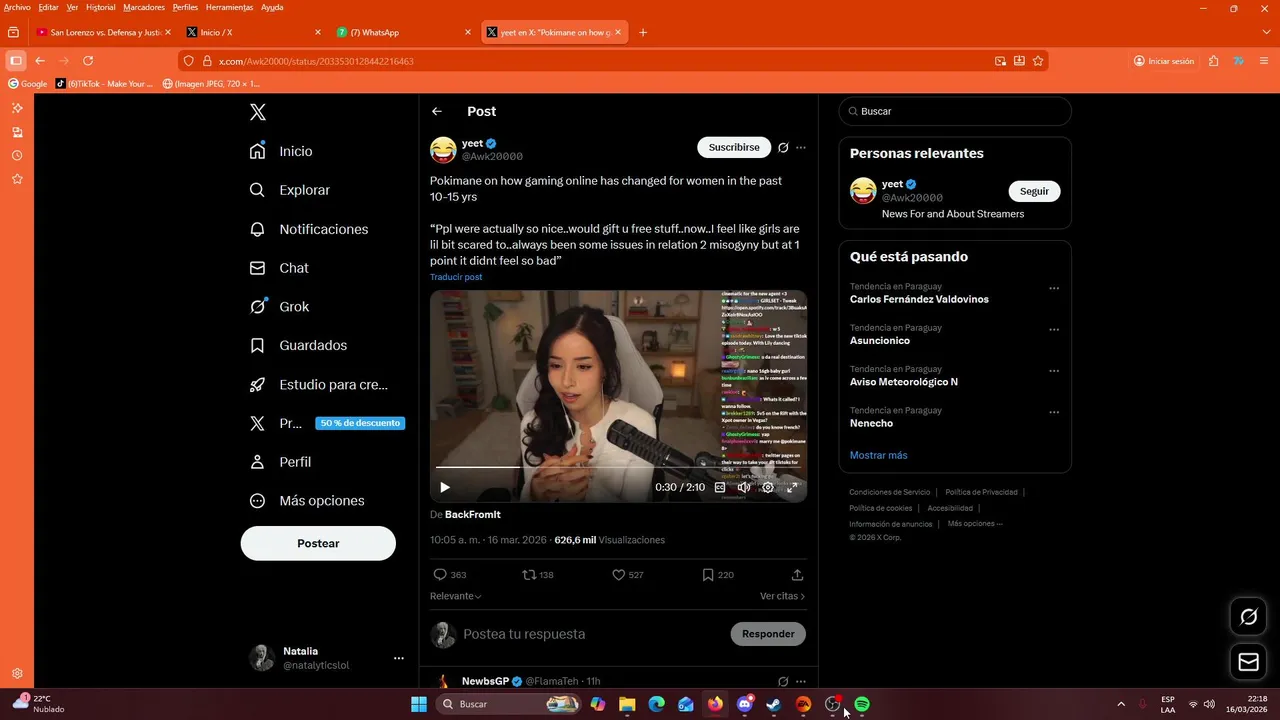The width and height of the screenshot is (1280, 720).
Task: Open Grok in the sidebar
Action: point(279,307)
